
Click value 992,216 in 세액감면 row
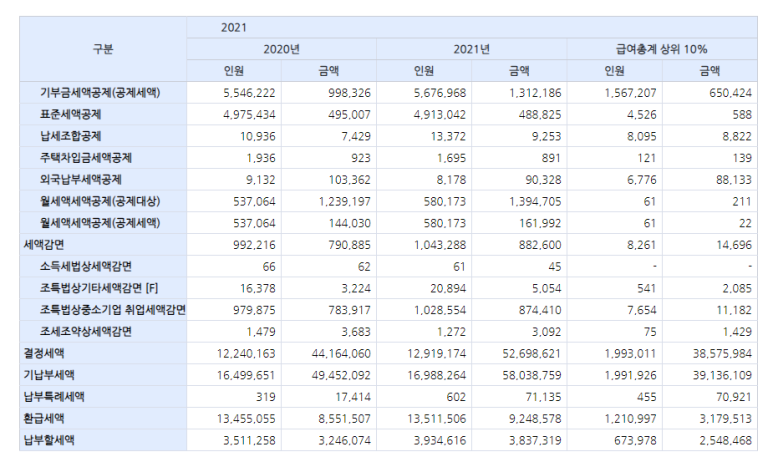pos(254,245)
